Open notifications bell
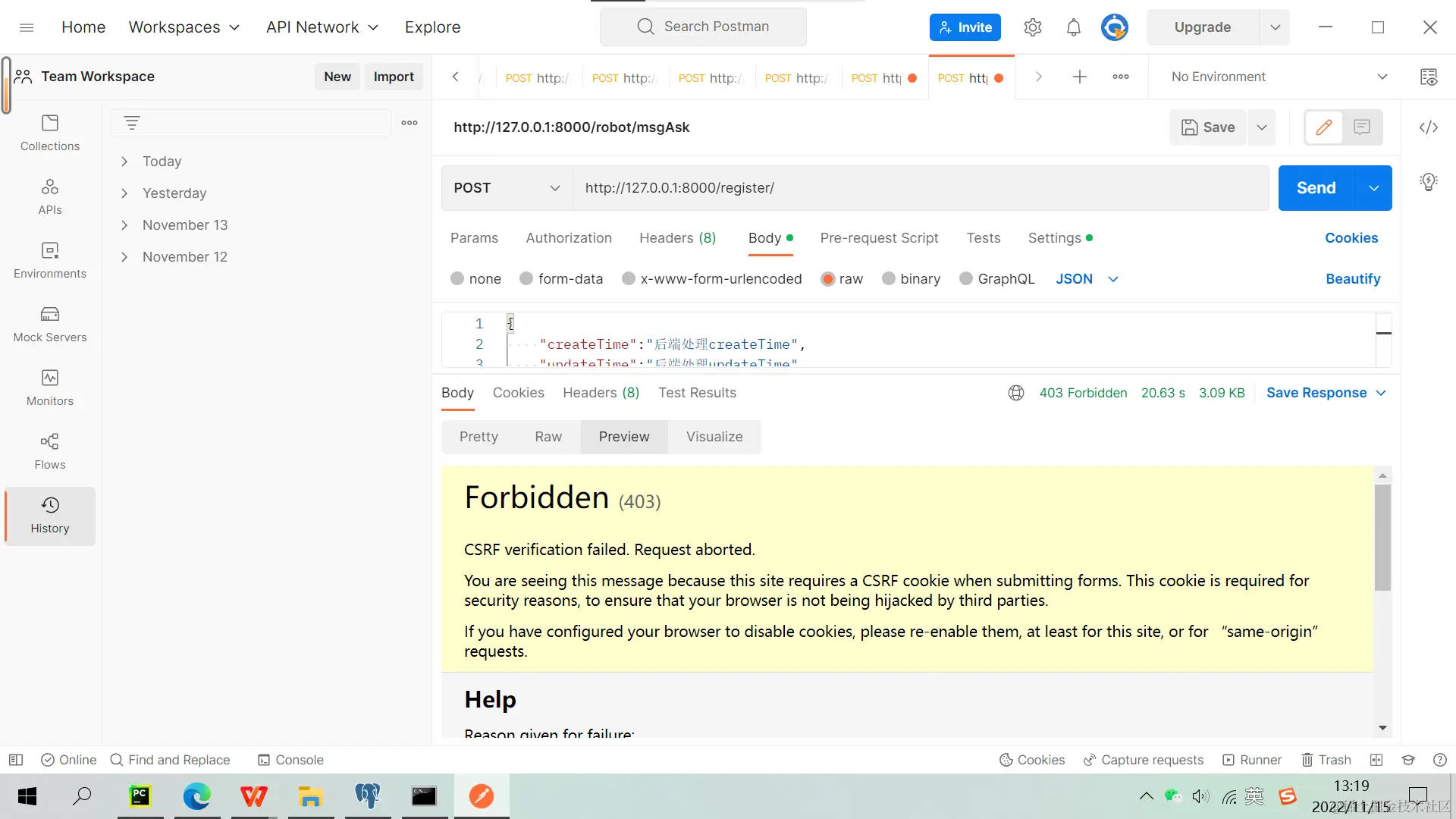Screen dimensions: 1456x819 [1073, 27]
